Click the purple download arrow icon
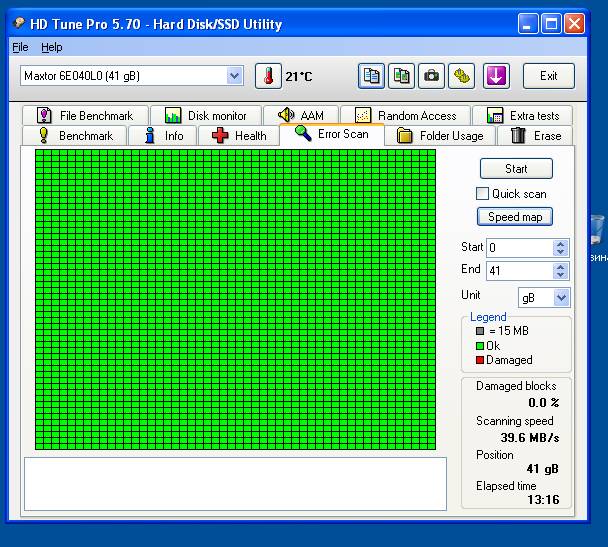 (496, 76)
